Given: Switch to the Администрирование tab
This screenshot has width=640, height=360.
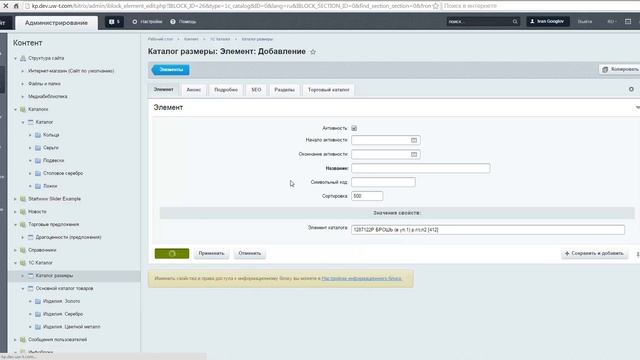Looking at the screenshot, I should (x=56, y=23).
